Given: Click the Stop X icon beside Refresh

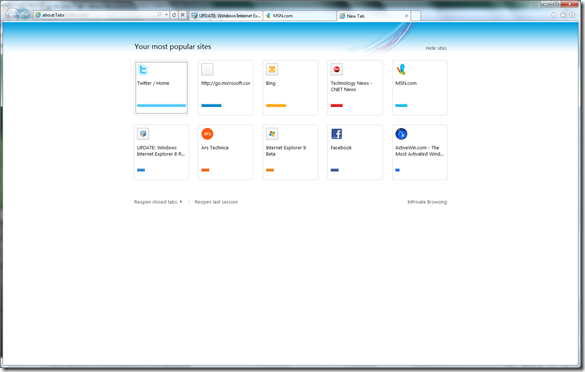Looking at the screenshot, I should click(182, 15).
